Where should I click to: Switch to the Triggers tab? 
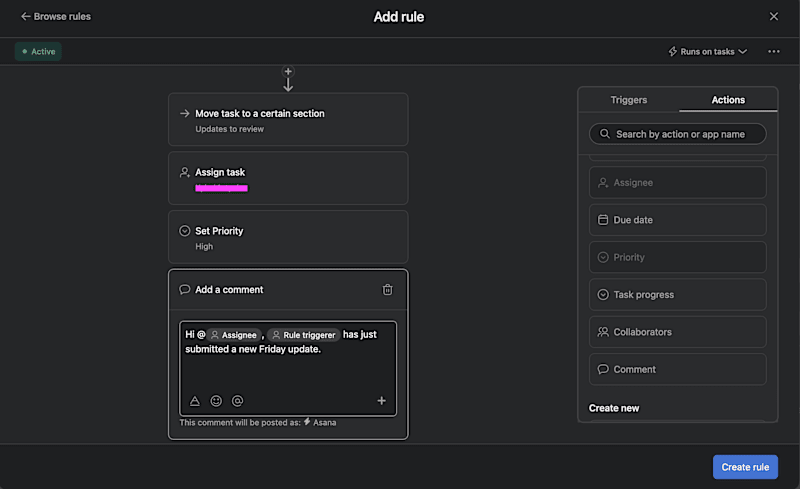[x=629, y=100]
